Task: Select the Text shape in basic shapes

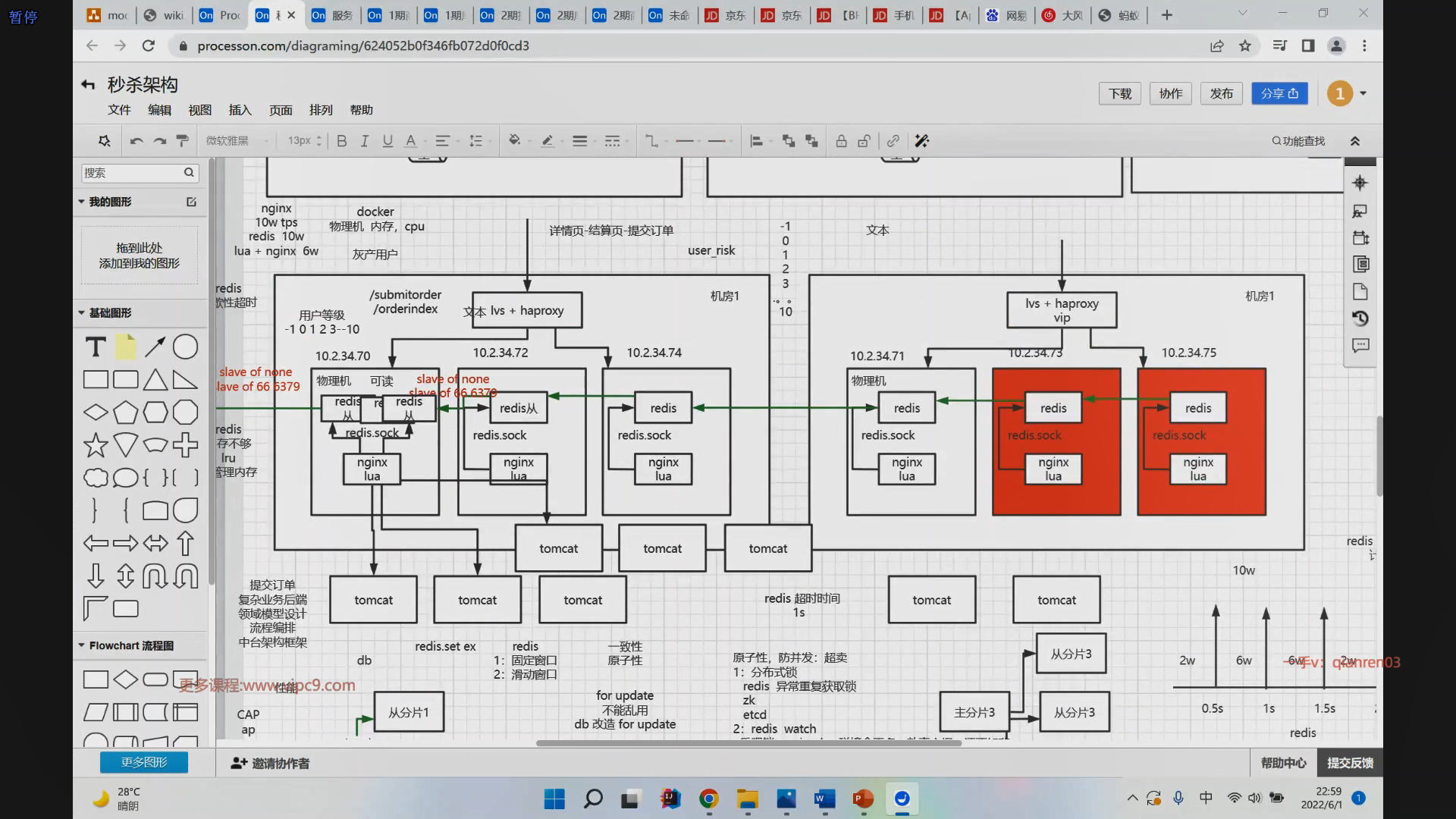Action: [96, 347]
